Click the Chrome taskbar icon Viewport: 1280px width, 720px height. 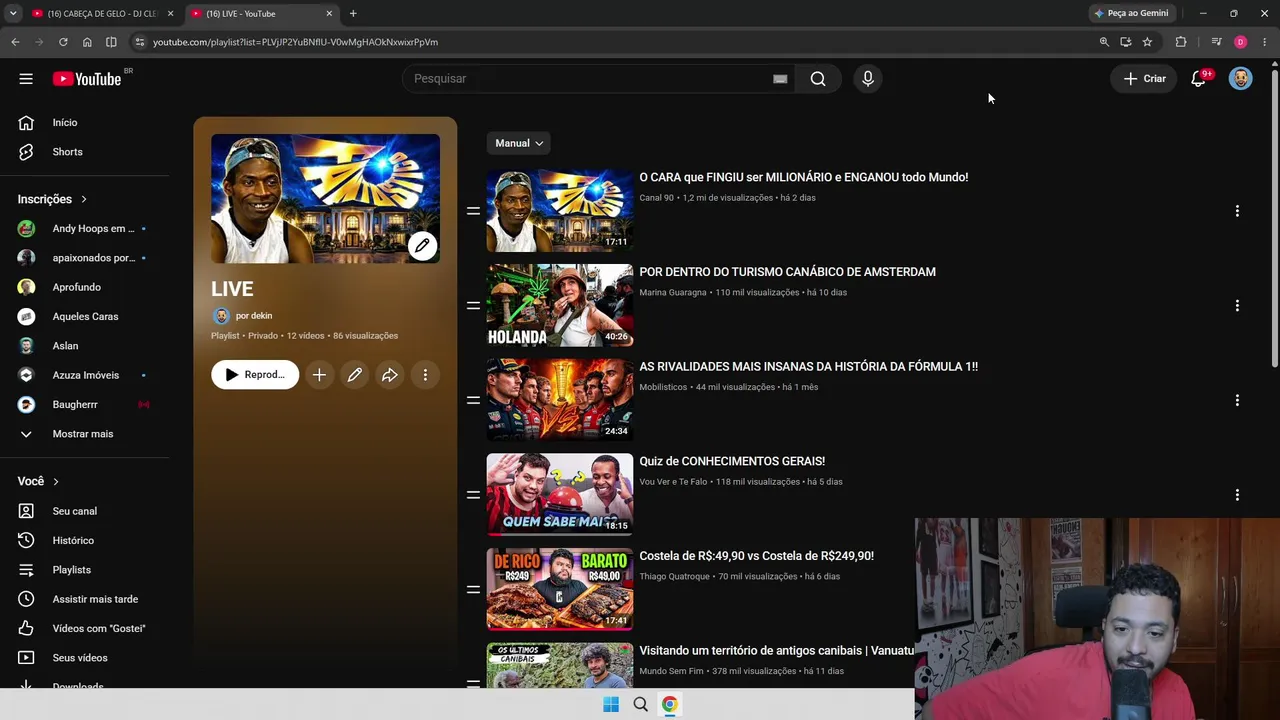(670, 704)
